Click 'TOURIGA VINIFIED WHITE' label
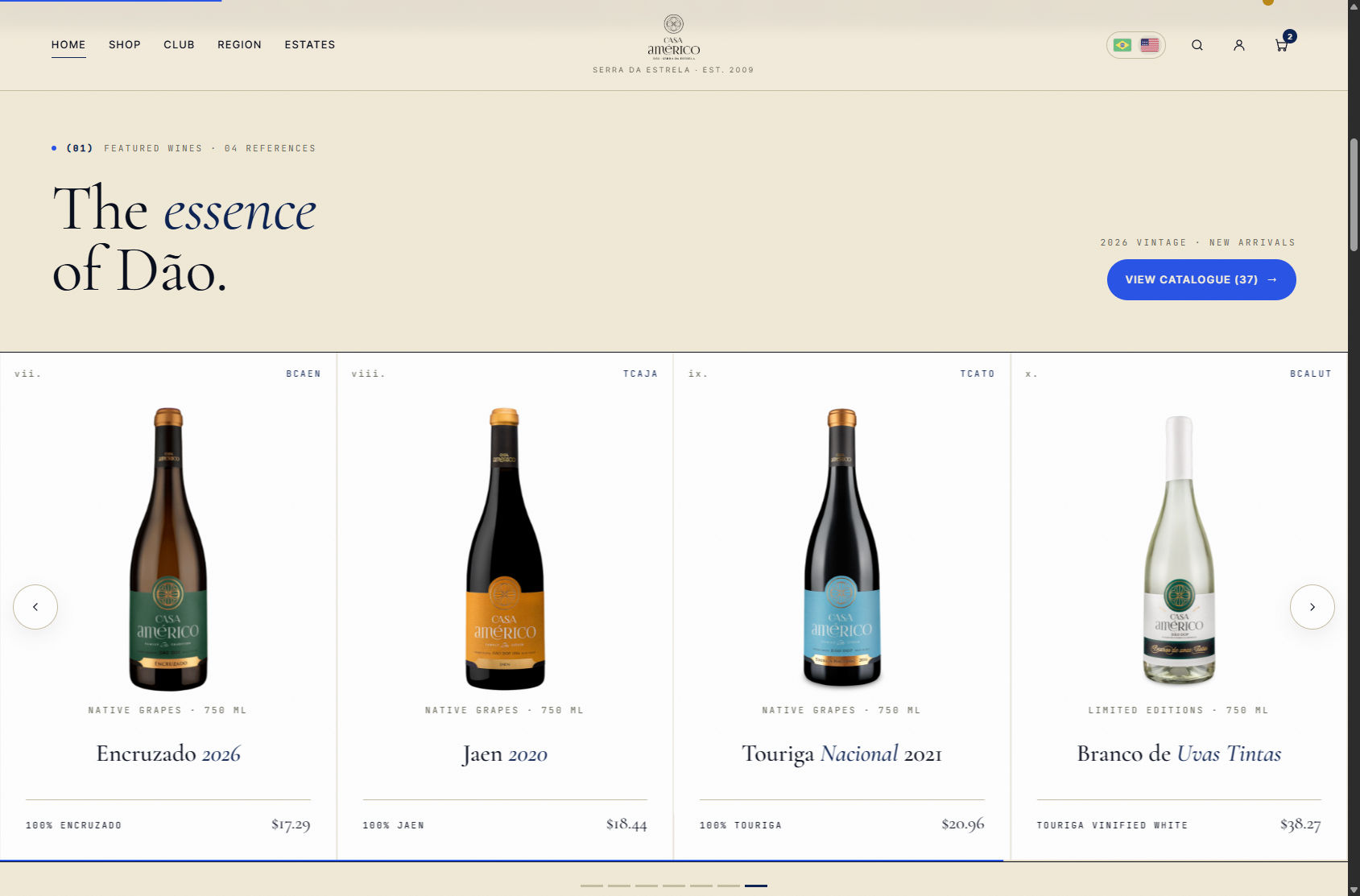The image size is (1360, 896). click(1112, 825)
